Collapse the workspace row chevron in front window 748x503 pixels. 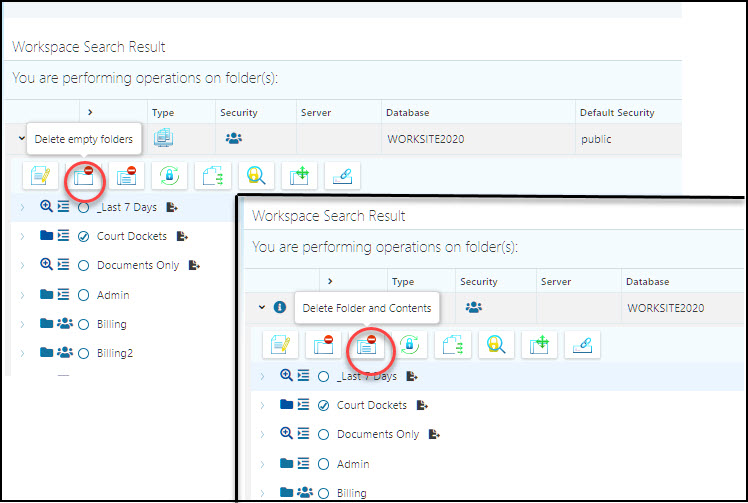[x=261, y=307]
